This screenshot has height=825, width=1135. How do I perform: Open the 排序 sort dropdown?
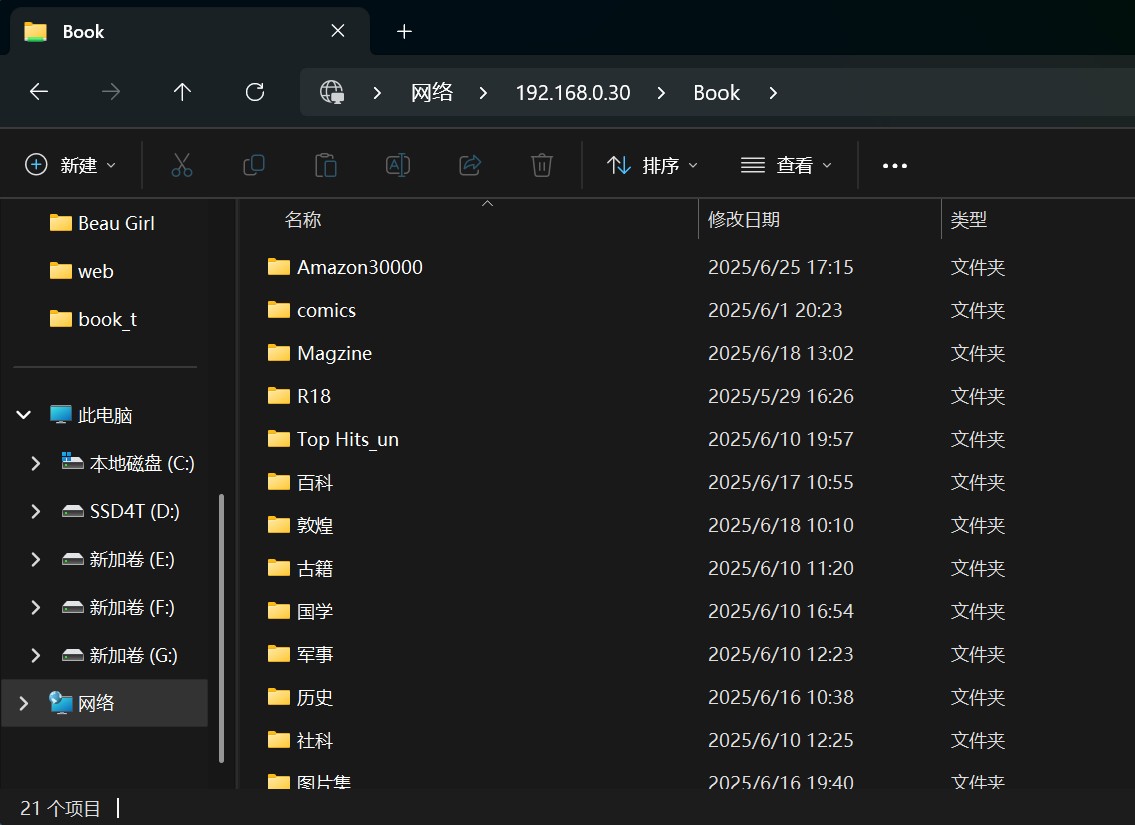(651, 165)
